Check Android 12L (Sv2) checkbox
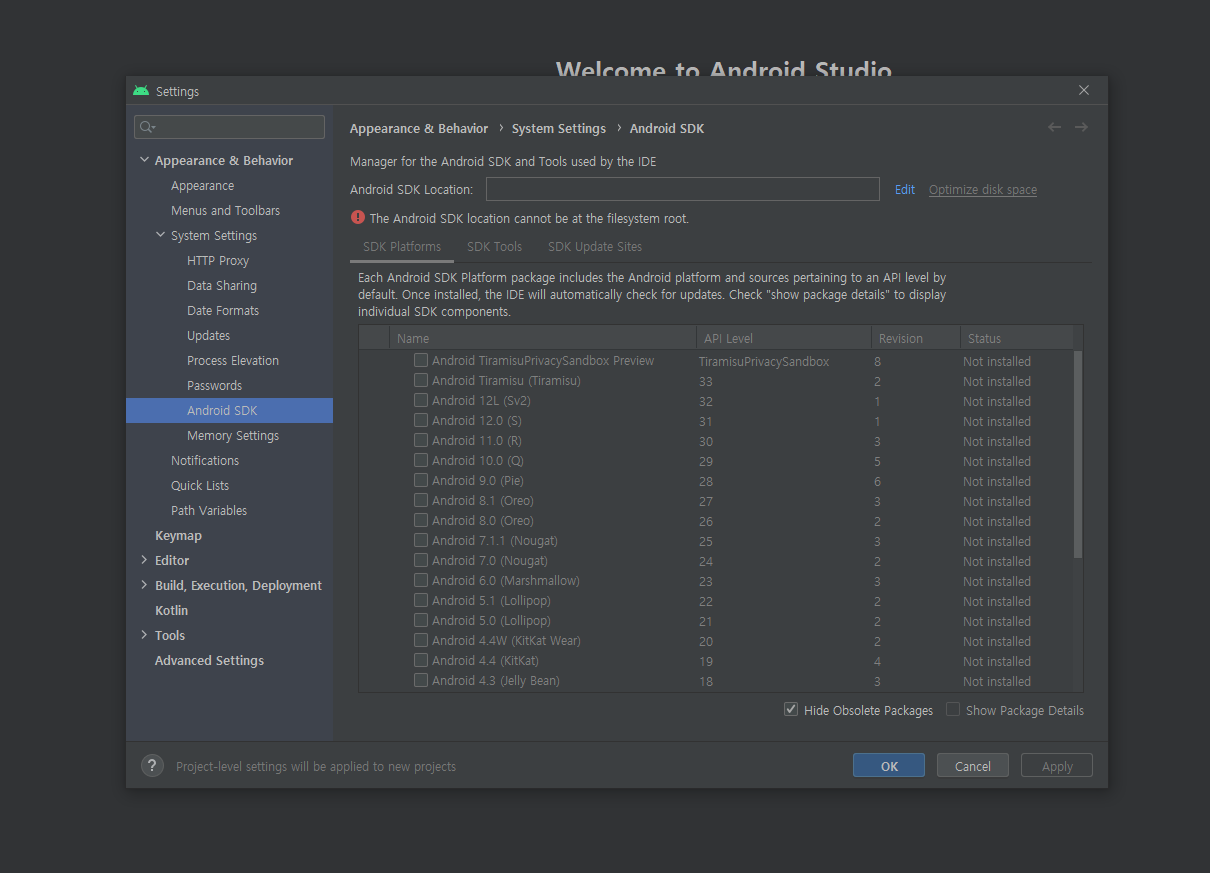 click(421, 400)
